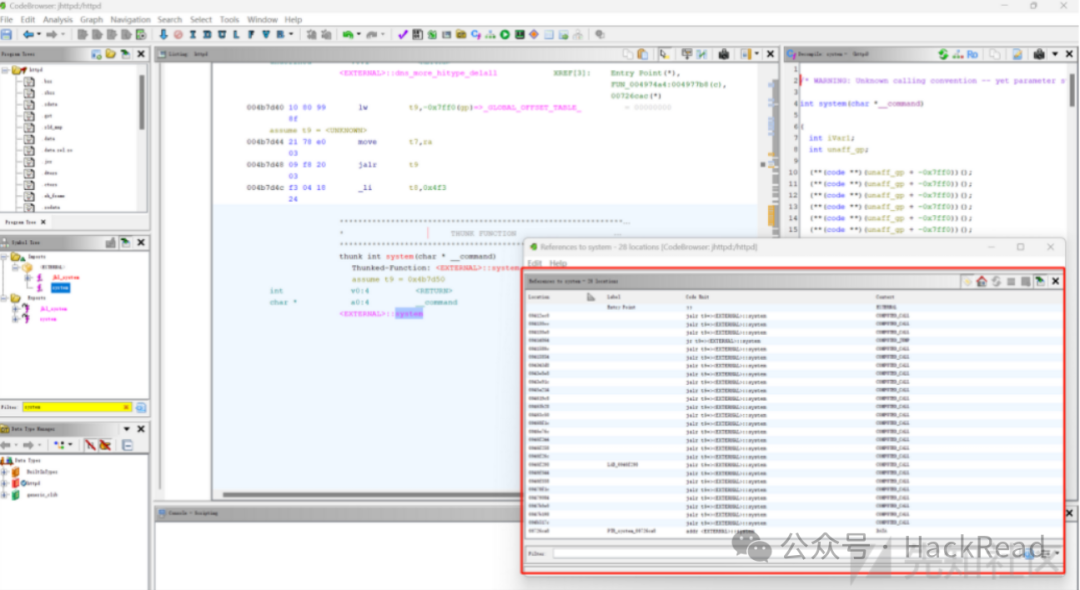Close the Decompile panel

[1070, 54]
